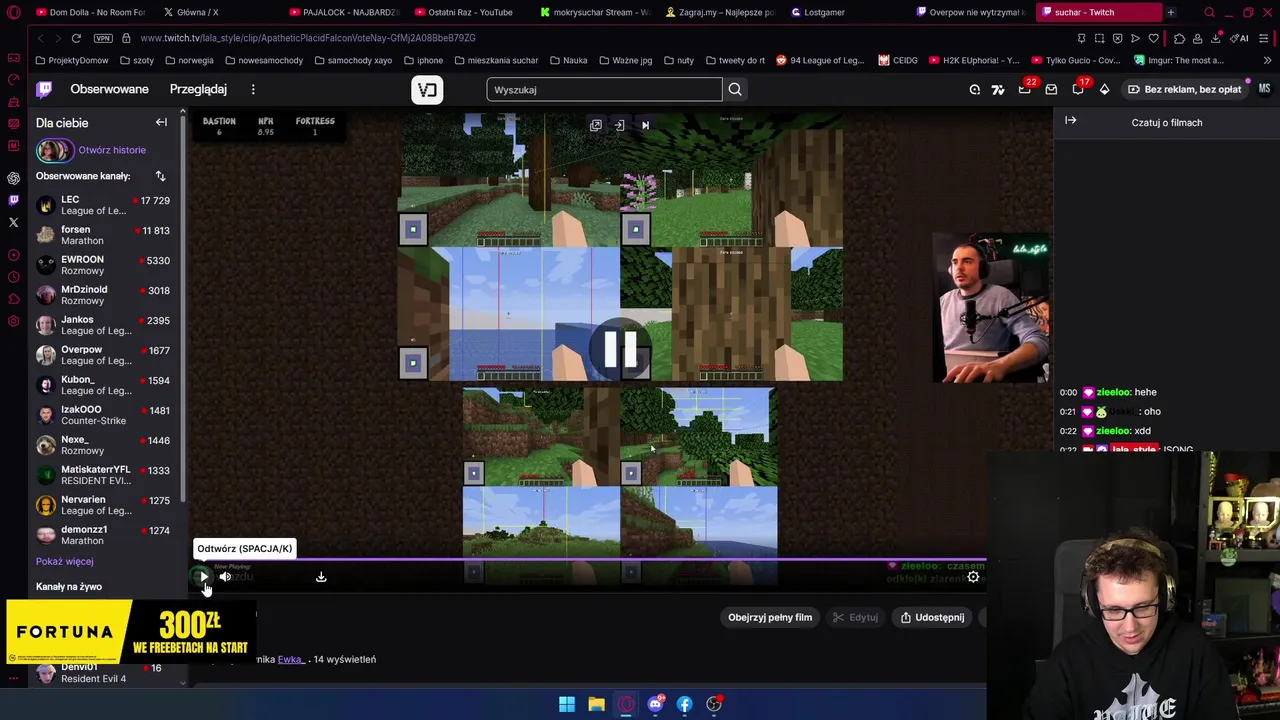Sort observed channels with the arrows icon
The width and height of the screenshot is (1280, 720).
[160, 176]
